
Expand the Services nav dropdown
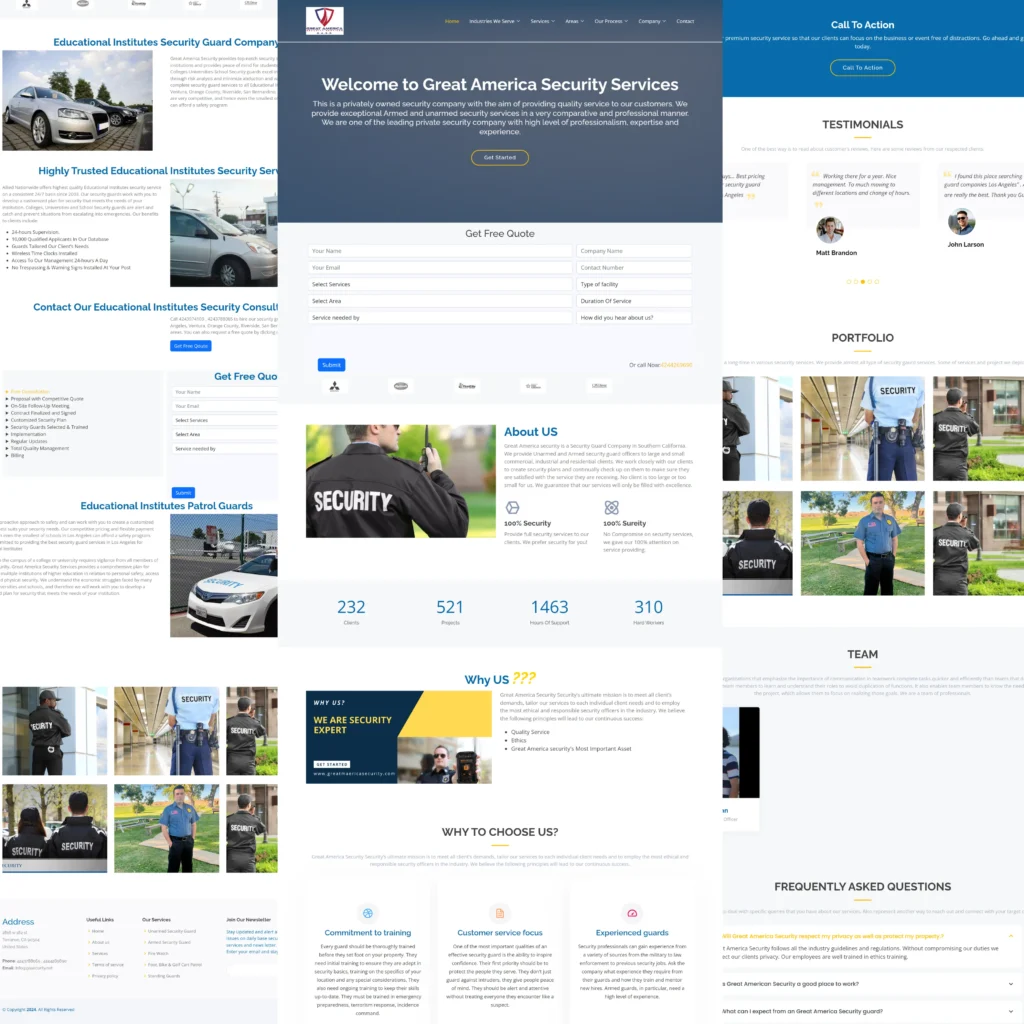[x=542, y=21]
